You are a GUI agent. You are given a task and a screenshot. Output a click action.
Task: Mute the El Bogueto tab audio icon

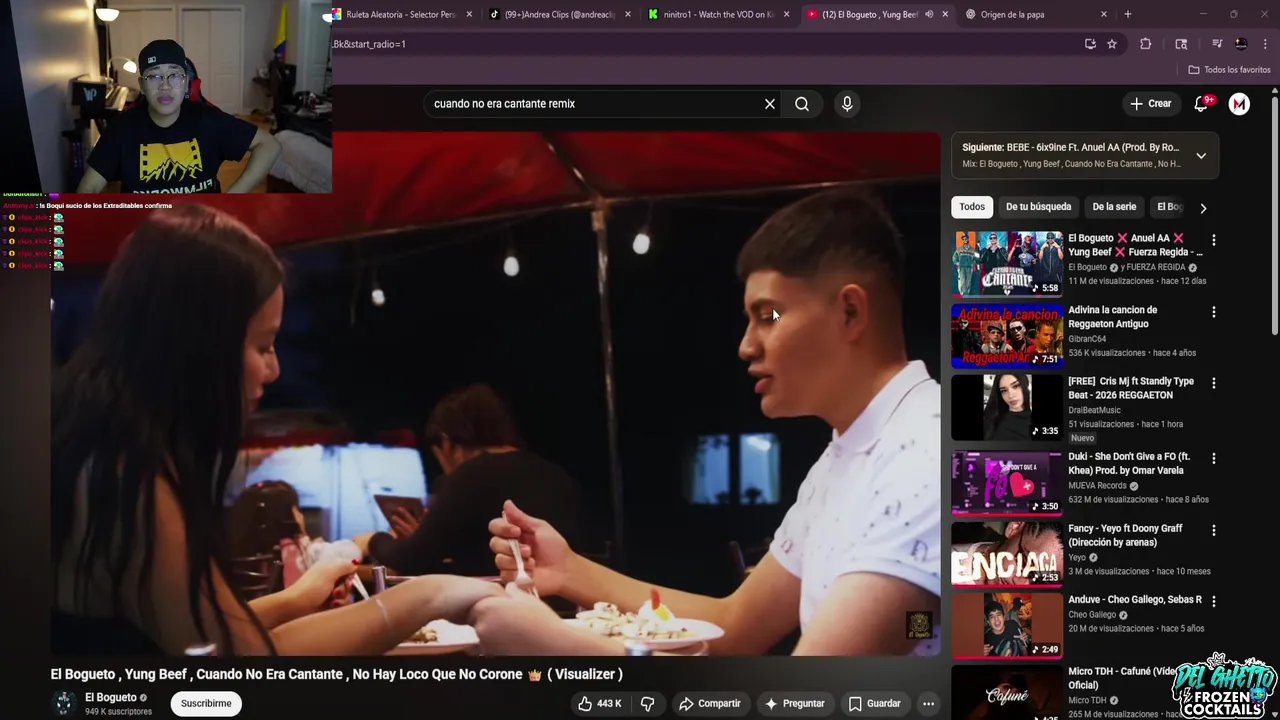(x=928, y=14)
